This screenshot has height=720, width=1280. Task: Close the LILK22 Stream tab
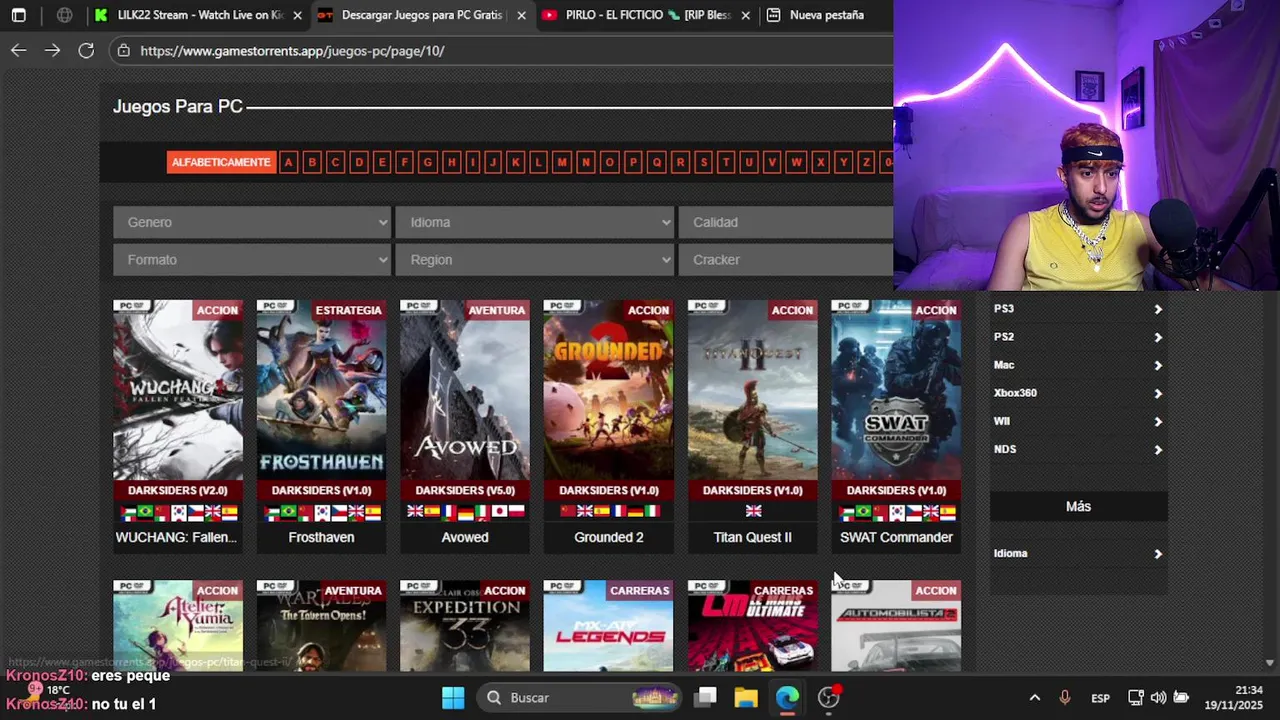click(297, 15)
